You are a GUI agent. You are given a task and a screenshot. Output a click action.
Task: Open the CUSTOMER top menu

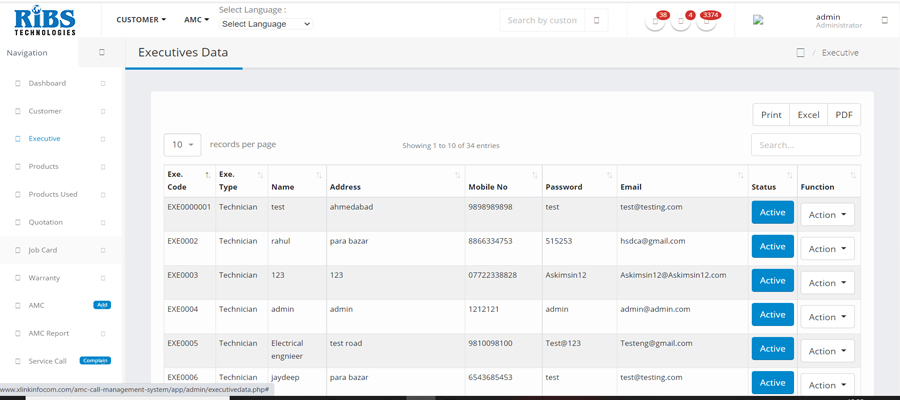coord(141,20)
